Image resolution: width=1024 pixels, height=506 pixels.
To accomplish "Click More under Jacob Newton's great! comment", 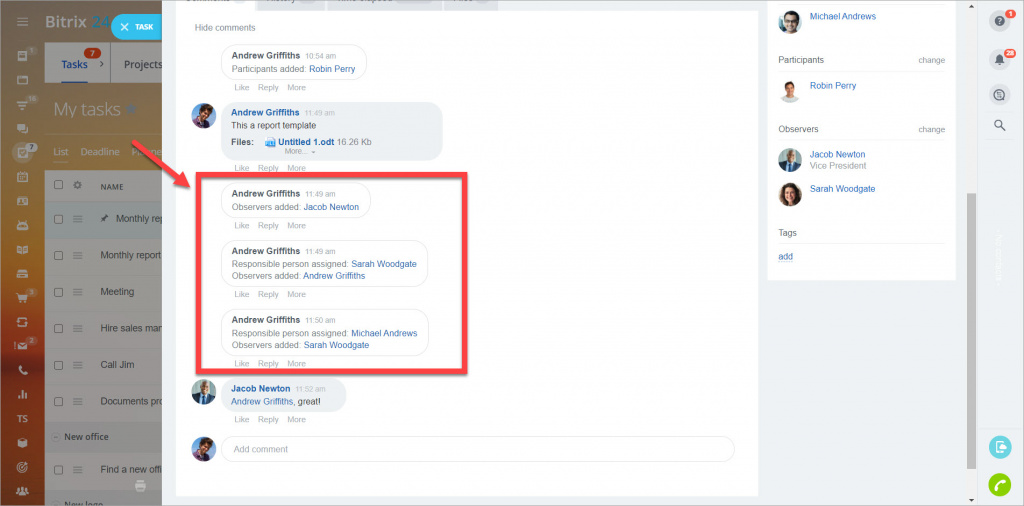I will (296, 420).
